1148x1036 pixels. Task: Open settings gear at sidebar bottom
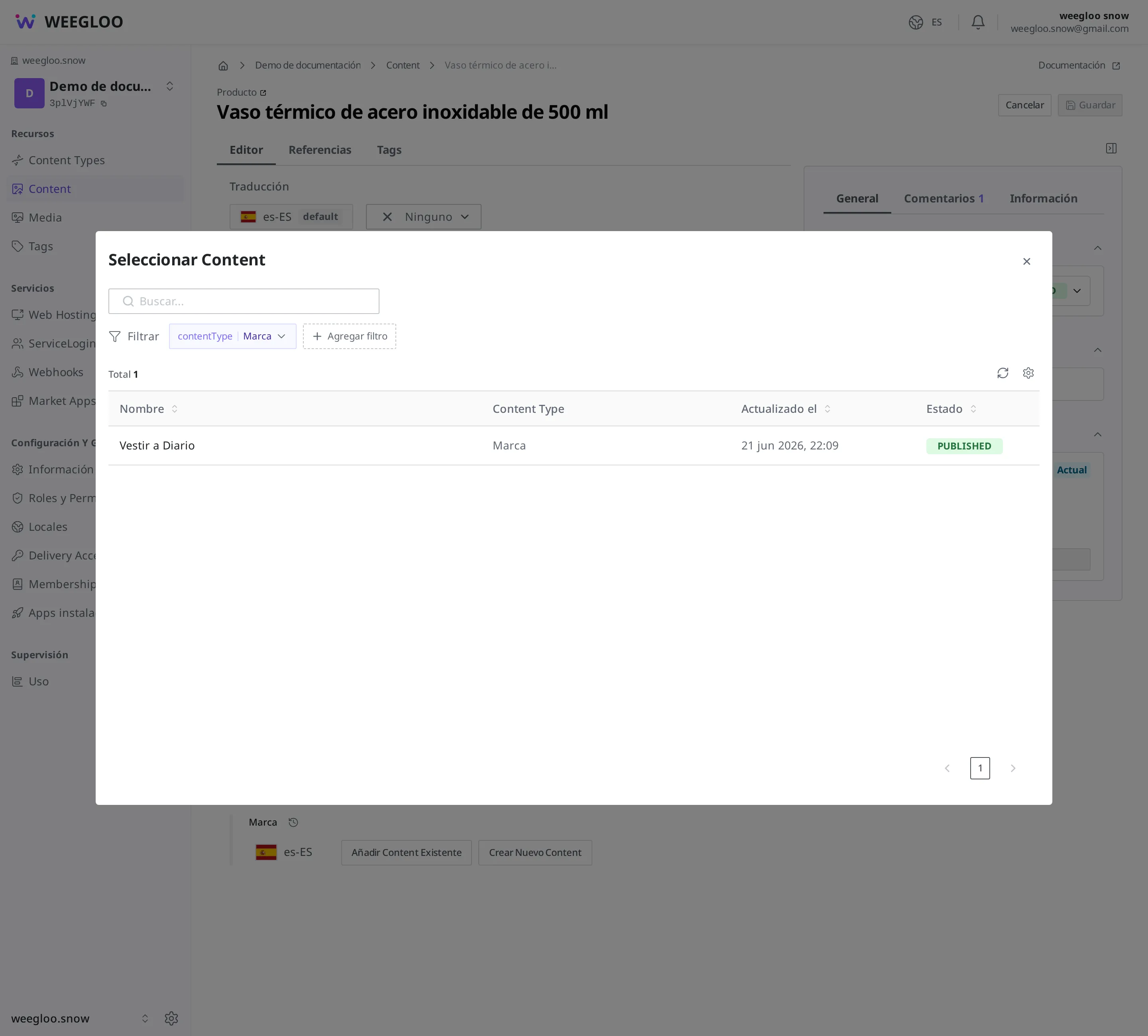pyautogui.click(x=171, y=1018)
